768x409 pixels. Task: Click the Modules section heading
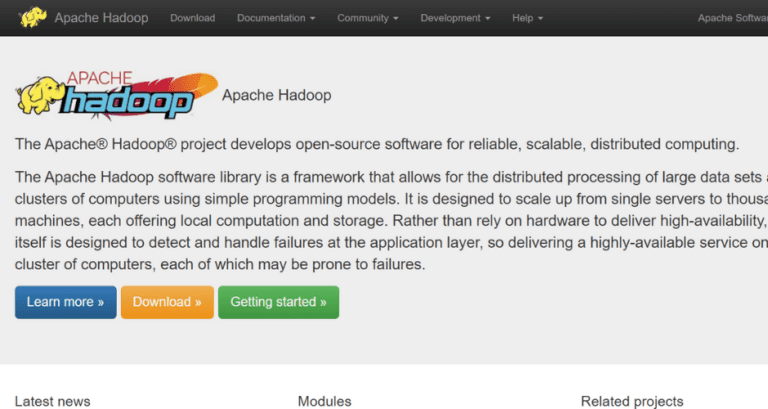click(x=324, y=401)
